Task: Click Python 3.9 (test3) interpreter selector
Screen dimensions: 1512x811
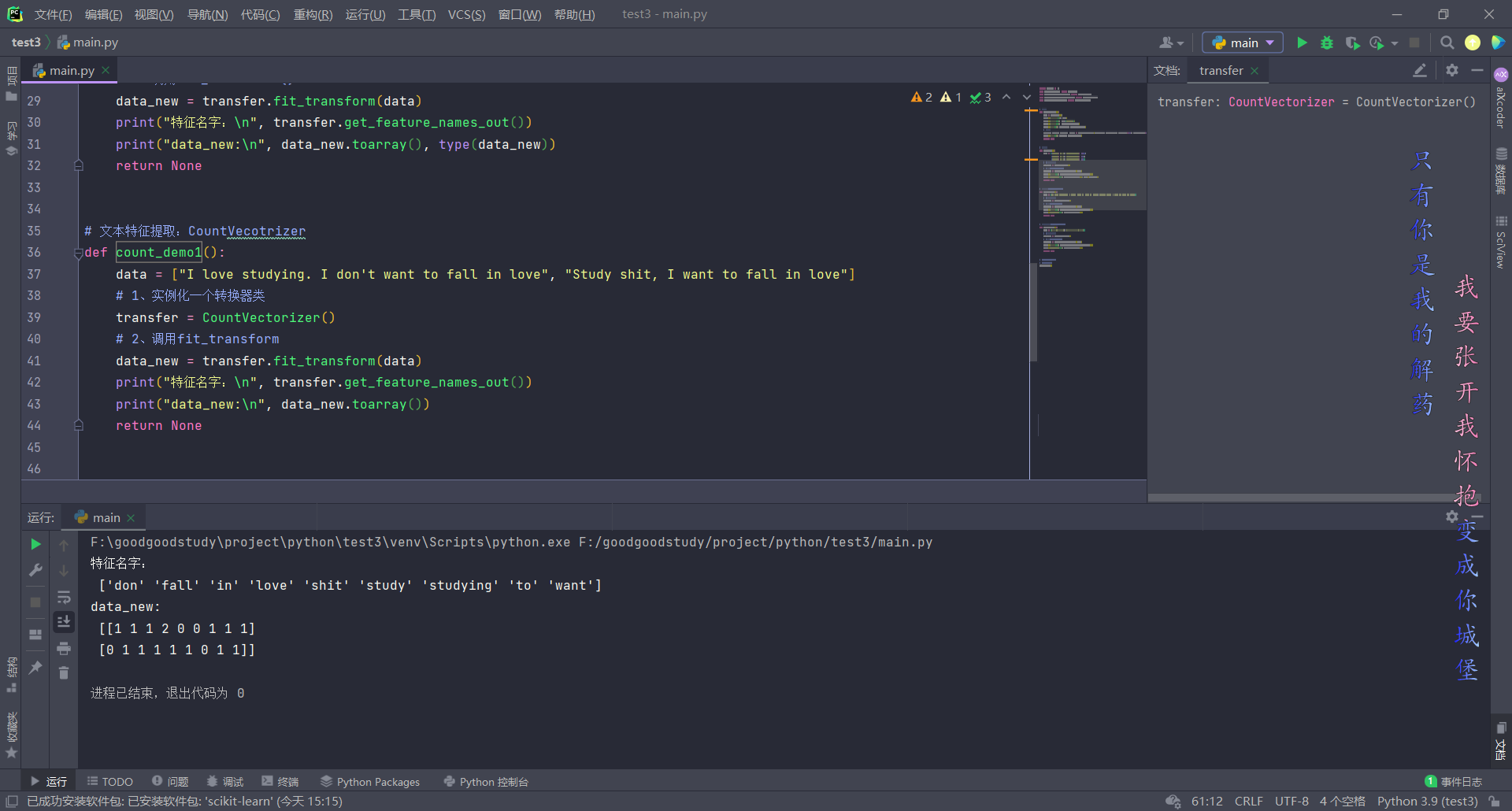Action: tap(1427, 802)
